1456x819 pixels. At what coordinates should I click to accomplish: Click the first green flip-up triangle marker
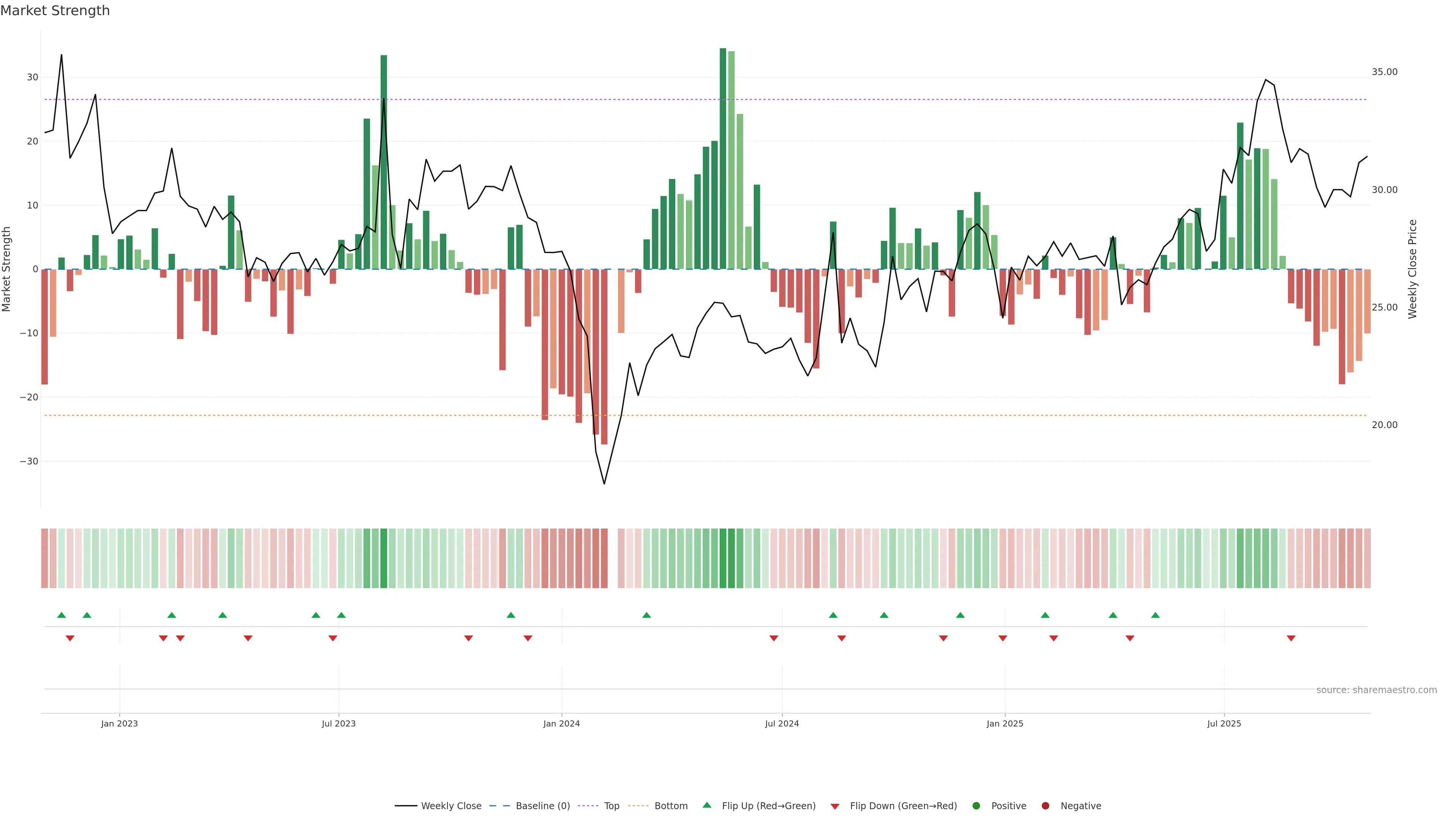(61, 615)
